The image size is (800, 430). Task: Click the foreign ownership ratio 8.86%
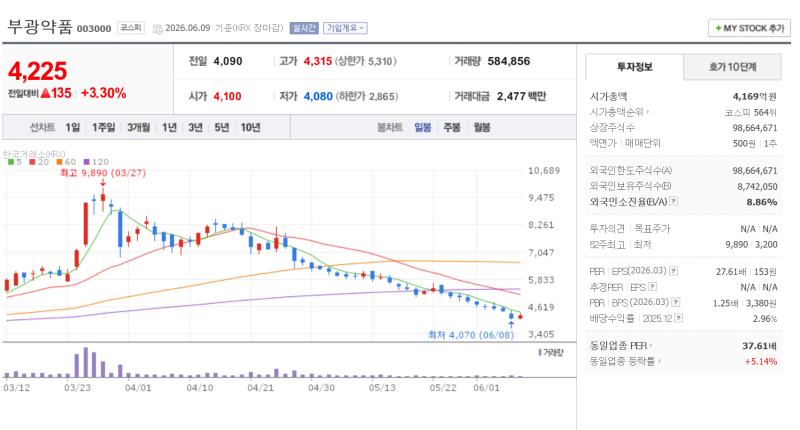pos(762,202)
